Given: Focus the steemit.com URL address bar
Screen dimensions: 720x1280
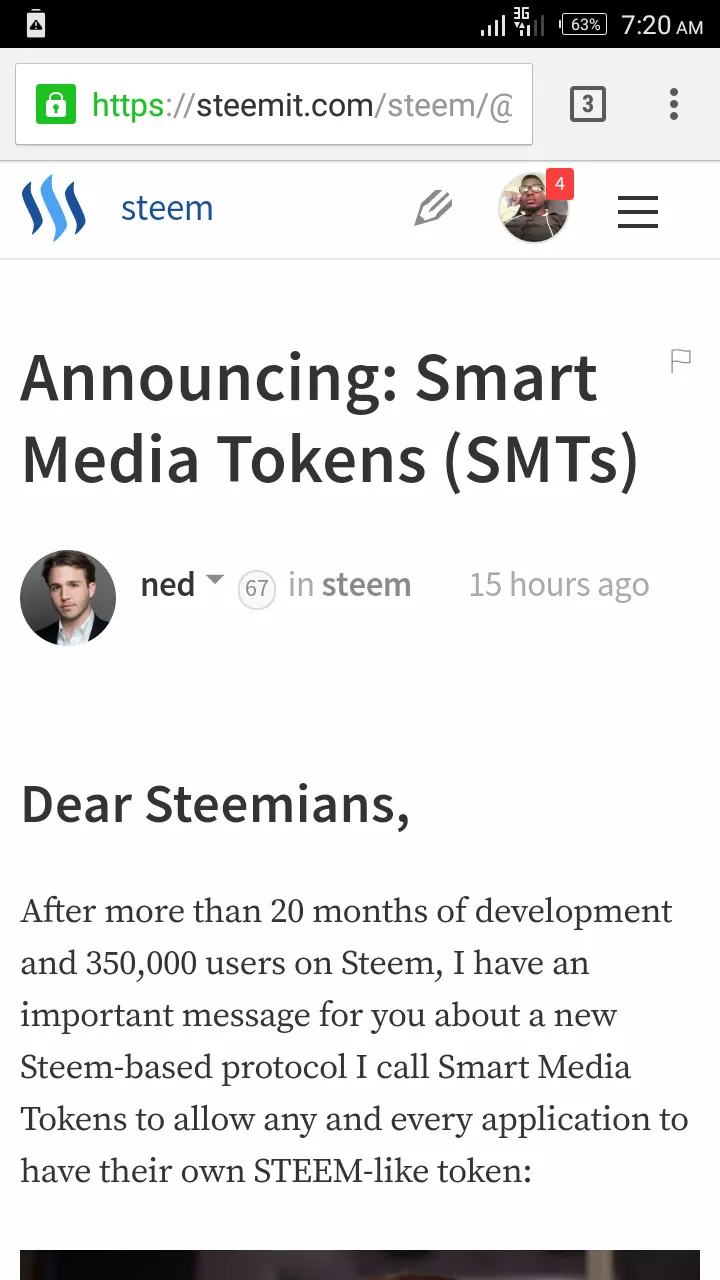Looking at the screenshot, I should (274, 104).
